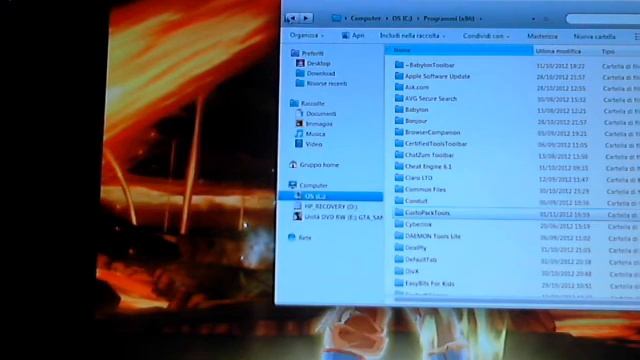Open the Organizza dropdown menu
This screenshot has width=640, height=360.
tap(307, 36)
